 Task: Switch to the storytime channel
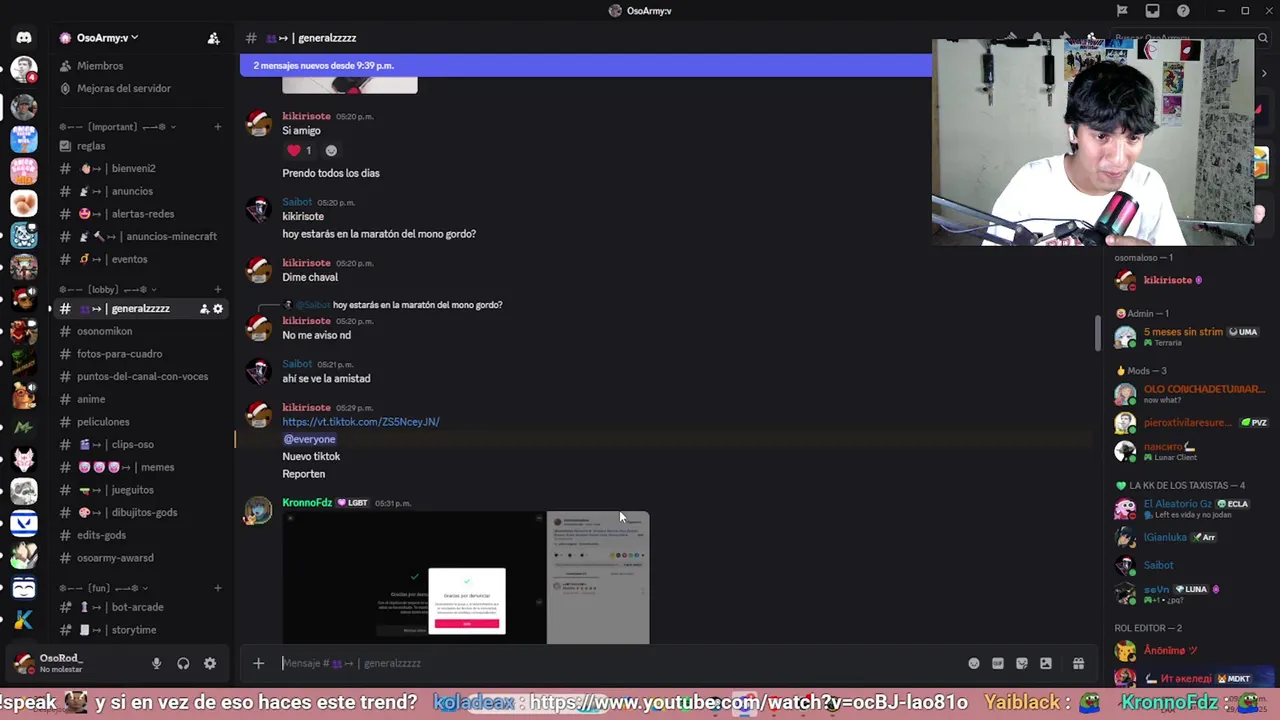coord(140,630)
